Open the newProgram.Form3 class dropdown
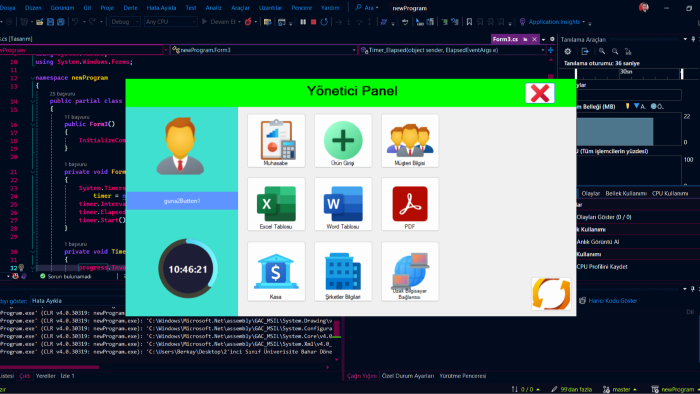This screenshot has width=700, height=394. point(264,50)
